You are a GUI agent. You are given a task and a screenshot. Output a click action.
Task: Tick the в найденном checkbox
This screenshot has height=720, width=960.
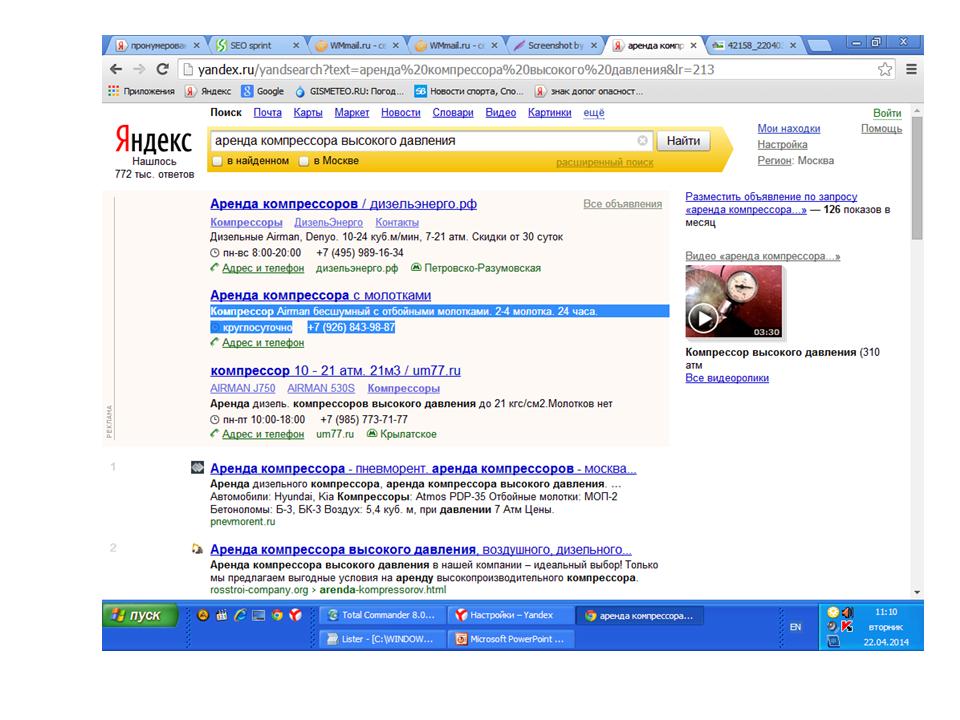tap(217, 161)
